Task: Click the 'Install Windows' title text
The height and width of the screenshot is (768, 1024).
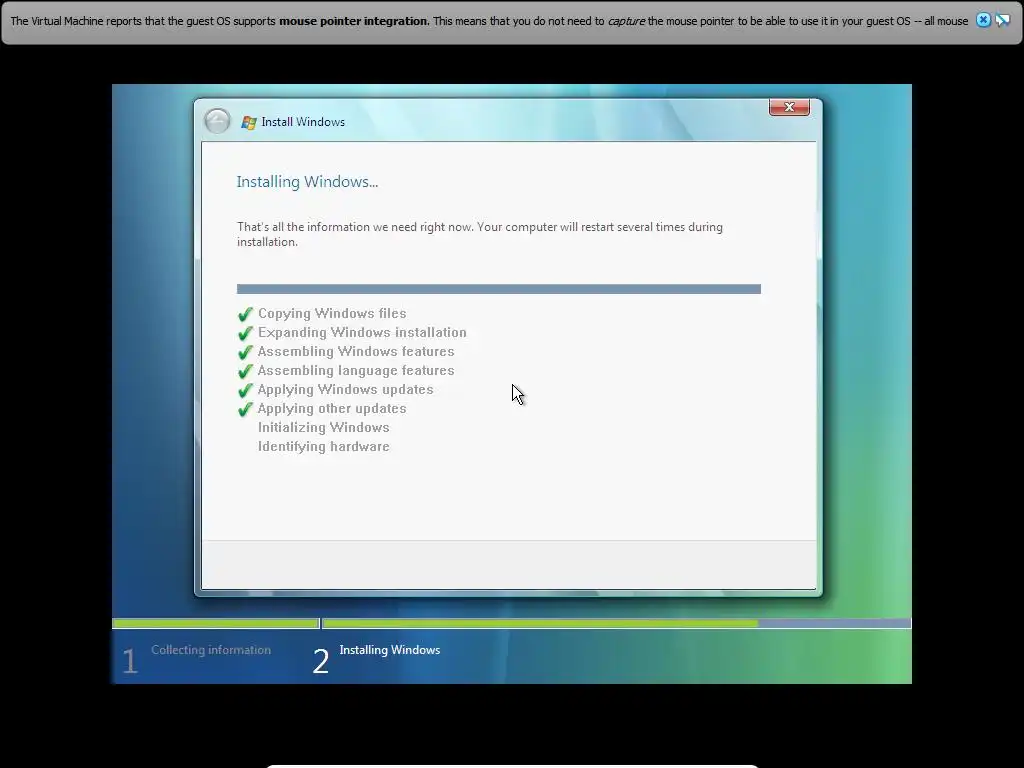Action: (303, 122)
